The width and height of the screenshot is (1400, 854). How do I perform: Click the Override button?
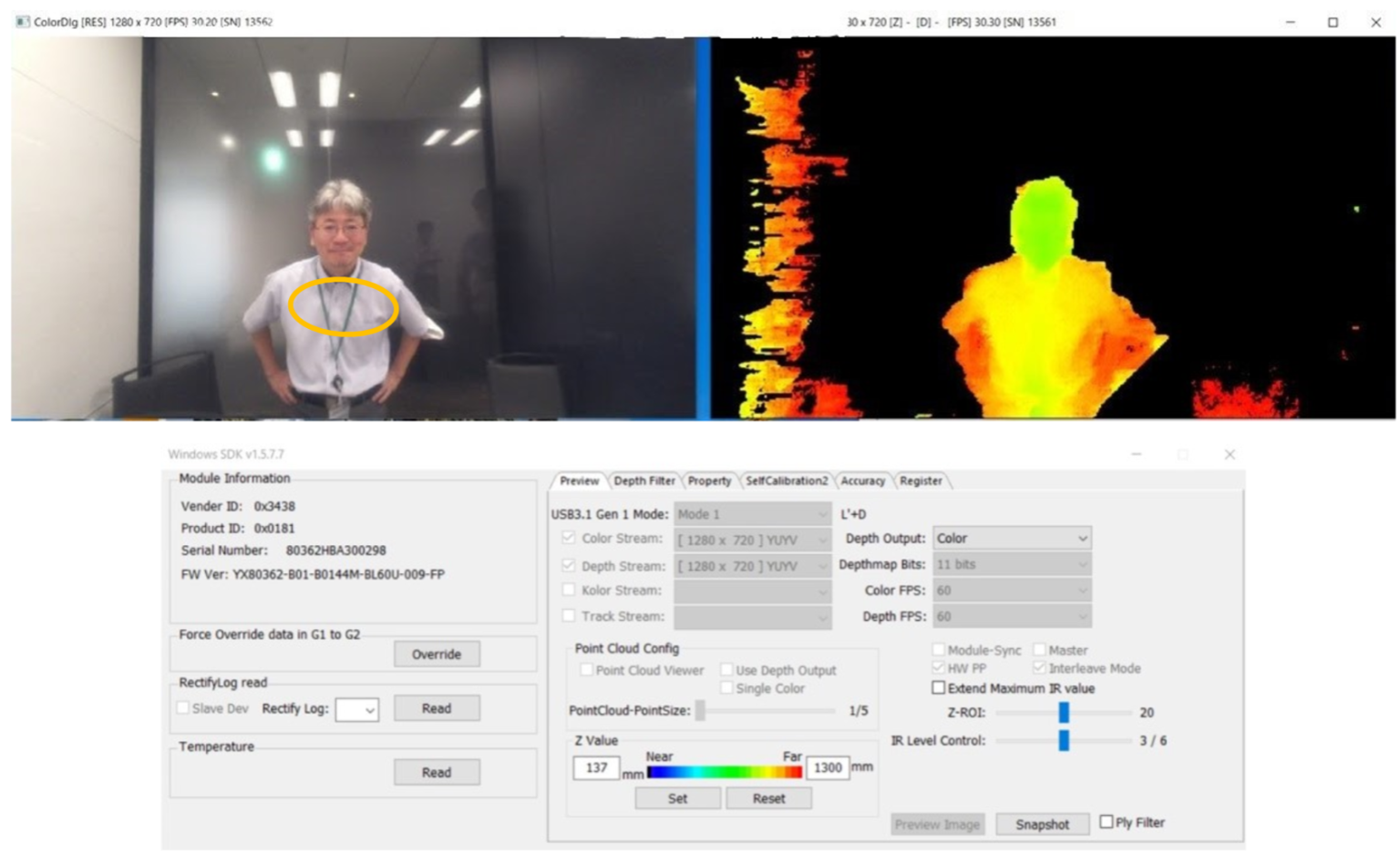(437, 653)
